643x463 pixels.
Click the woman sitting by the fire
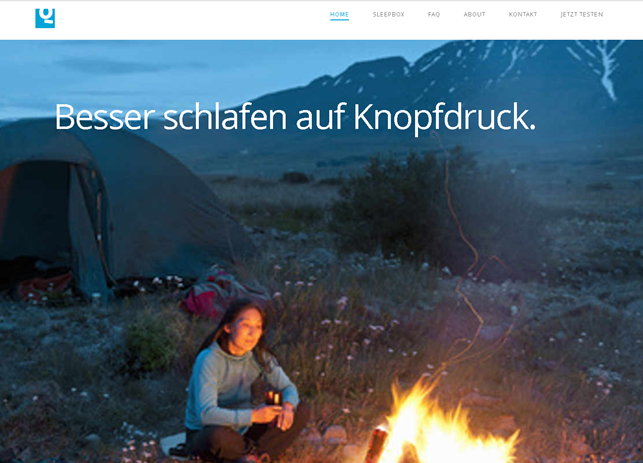244,381
